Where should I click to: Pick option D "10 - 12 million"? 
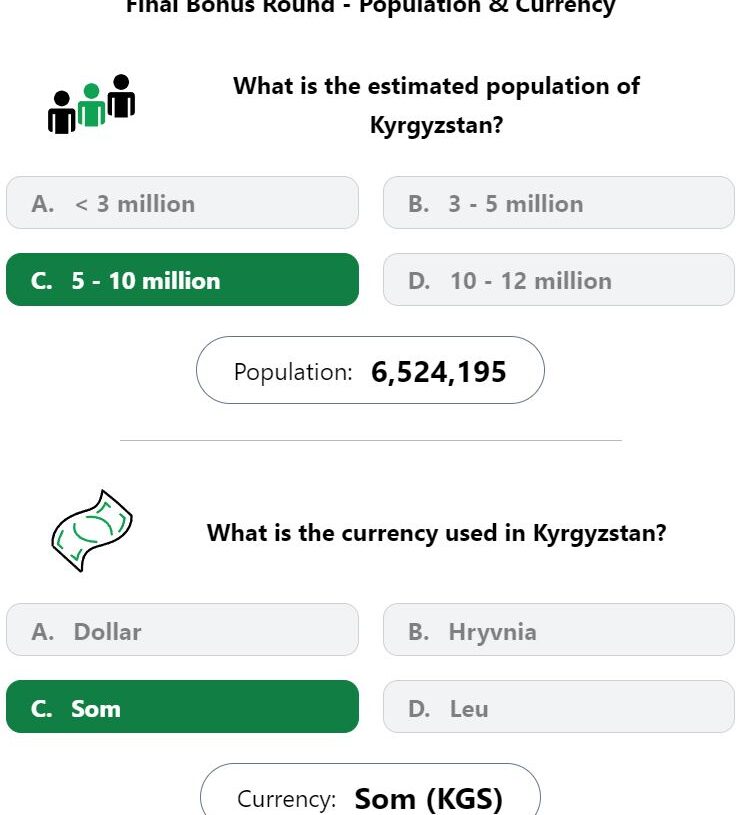[x=558, y=280]
